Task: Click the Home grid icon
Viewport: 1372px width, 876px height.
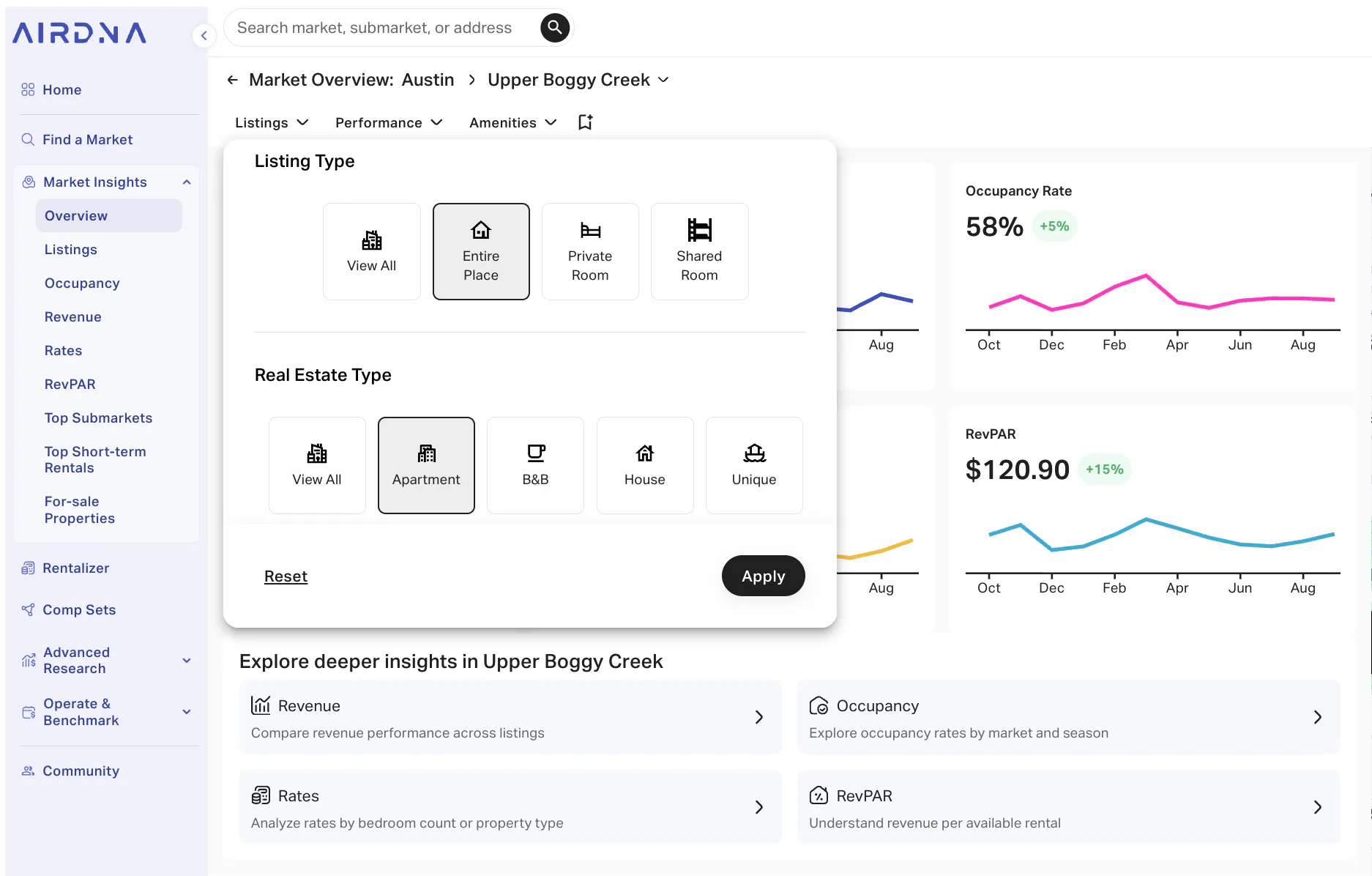Action: 28,89
